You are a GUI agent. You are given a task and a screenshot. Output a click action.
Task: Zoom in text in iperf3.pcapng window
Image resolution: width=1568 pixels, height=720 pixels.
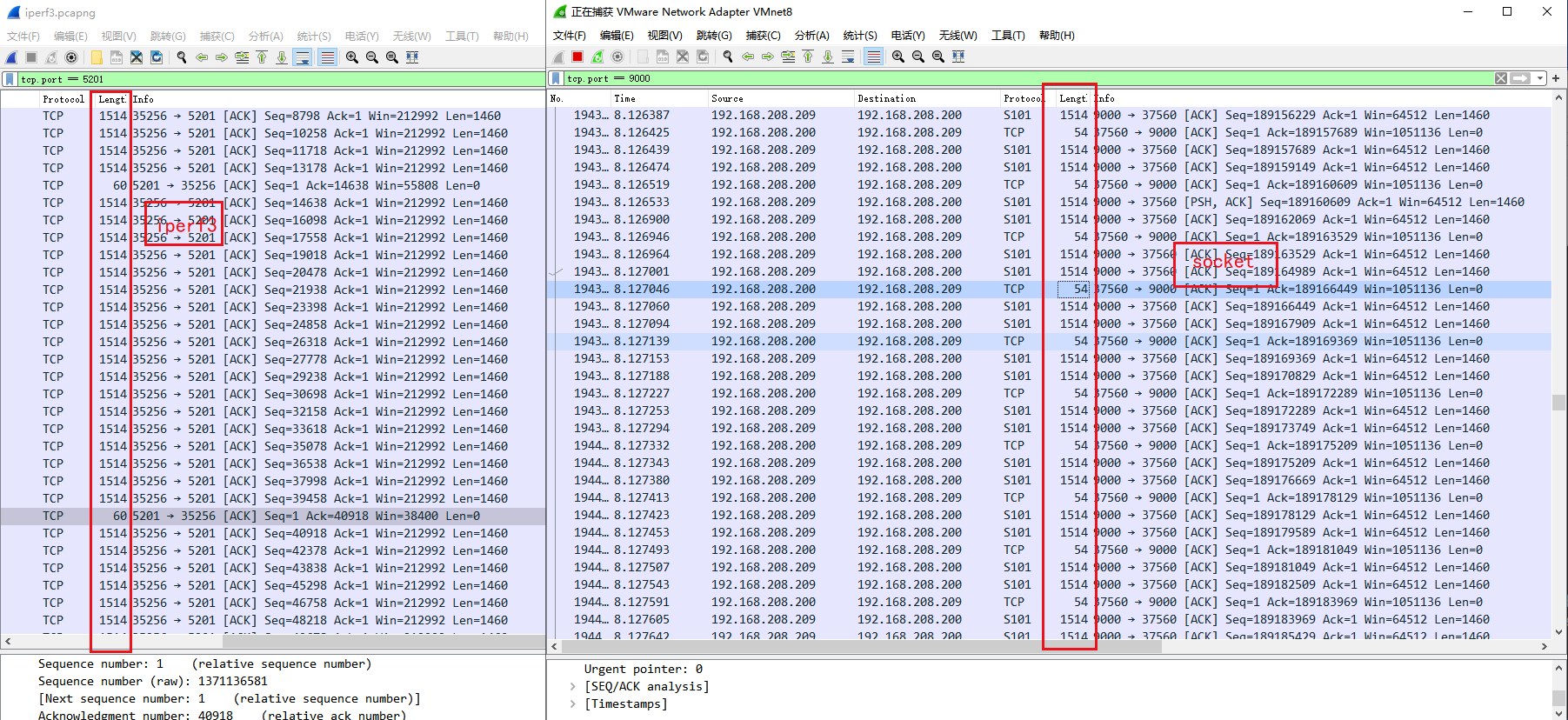pyautogui.click(x=352, y=57)
